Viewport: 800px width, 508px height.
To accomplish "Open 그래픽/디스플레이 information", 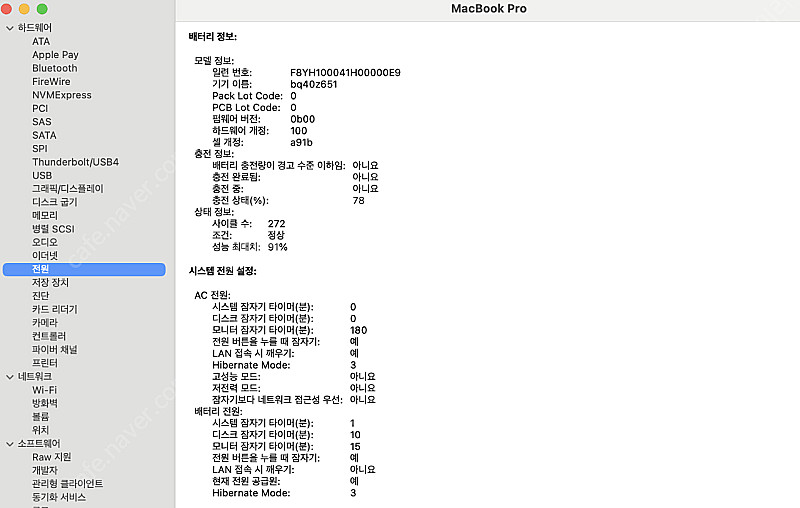I will click(67, 189).
